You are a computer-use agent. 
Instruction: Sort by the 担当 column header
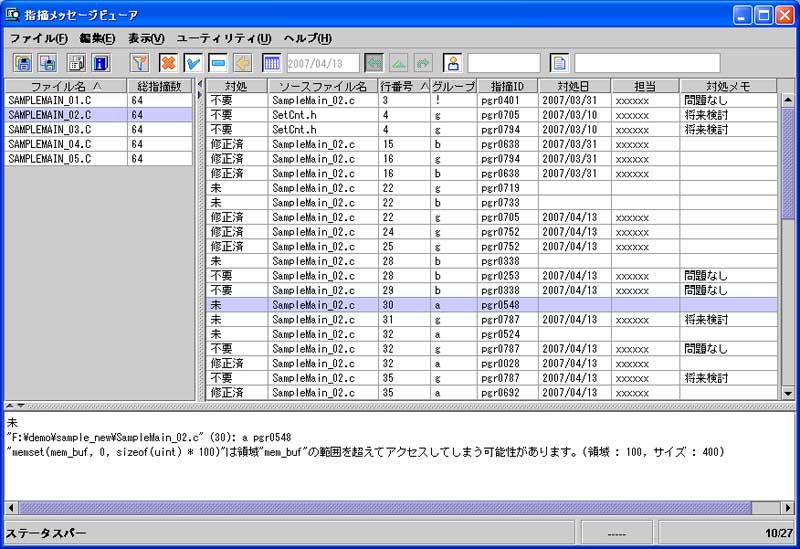pyautogui.click(x=645, y=86)
